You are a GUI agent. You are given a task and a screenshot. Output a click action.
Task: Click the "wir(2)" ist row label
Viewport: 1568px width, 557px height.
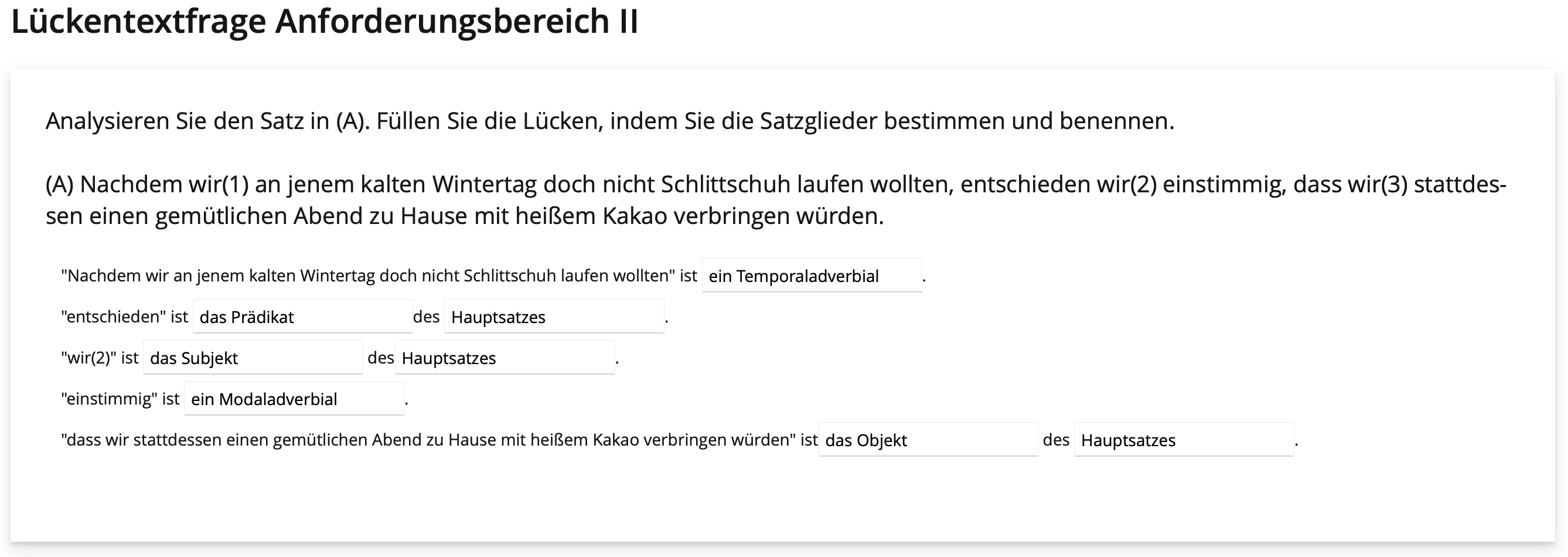click(x=100, y=358)
